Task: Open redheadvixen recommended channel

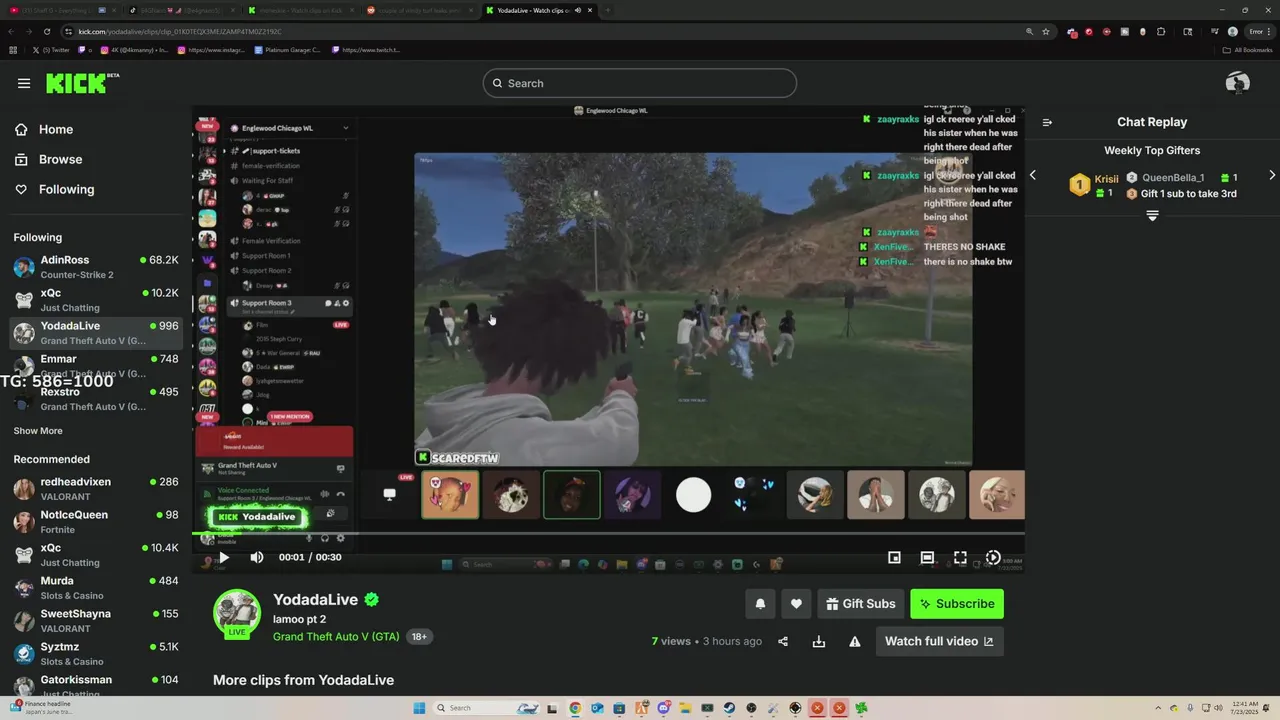Action: (95, 489)
